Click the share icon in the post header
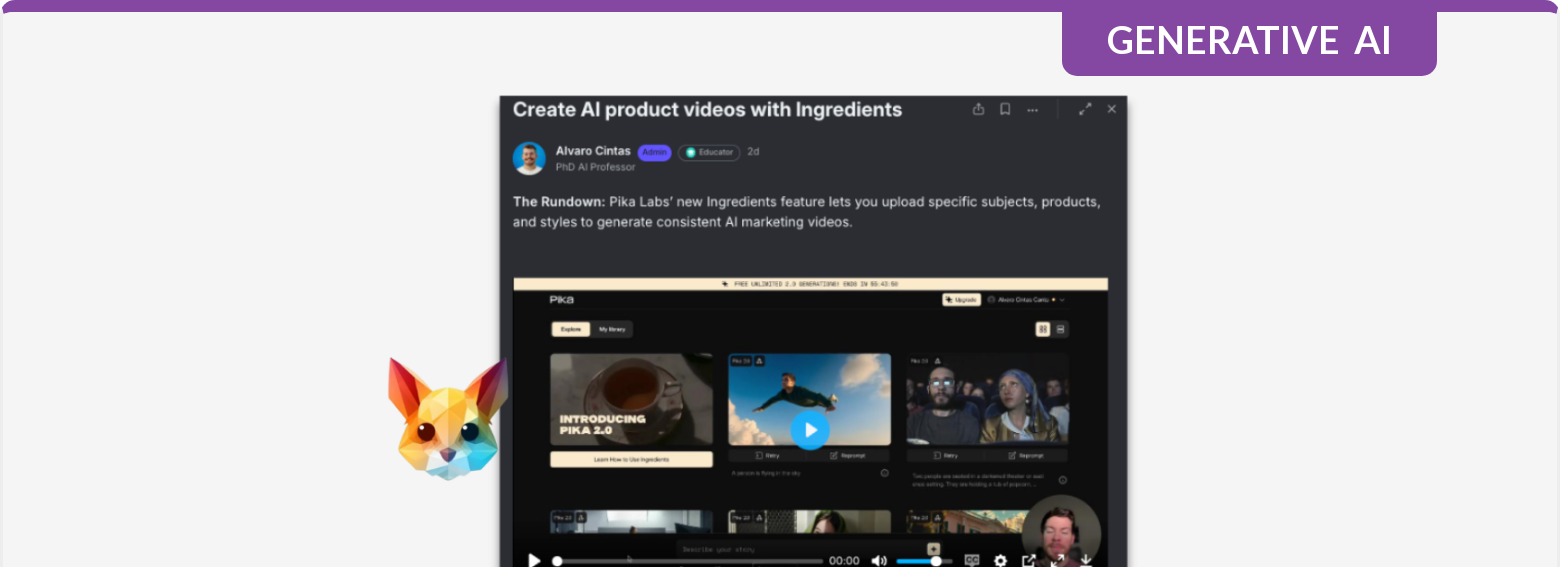 click(979, 109)
